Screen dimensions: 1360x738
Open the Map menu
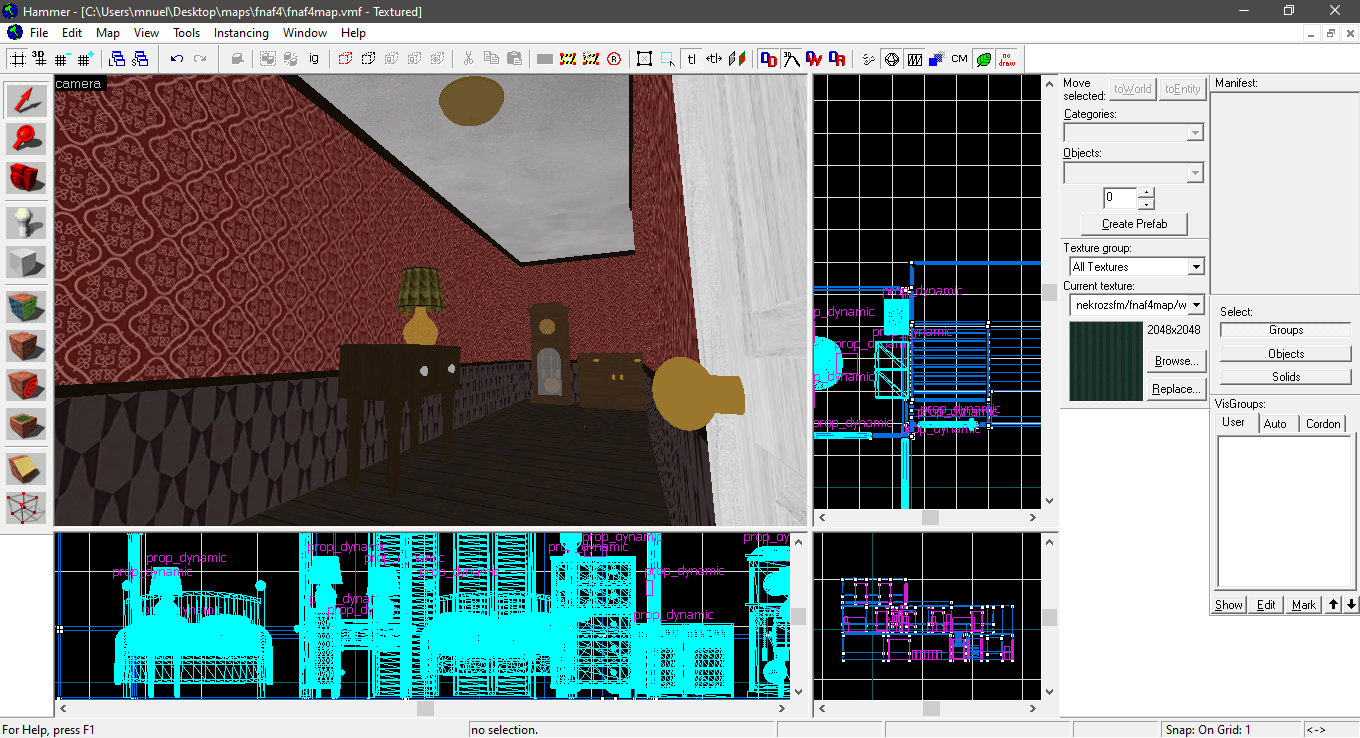108,33
